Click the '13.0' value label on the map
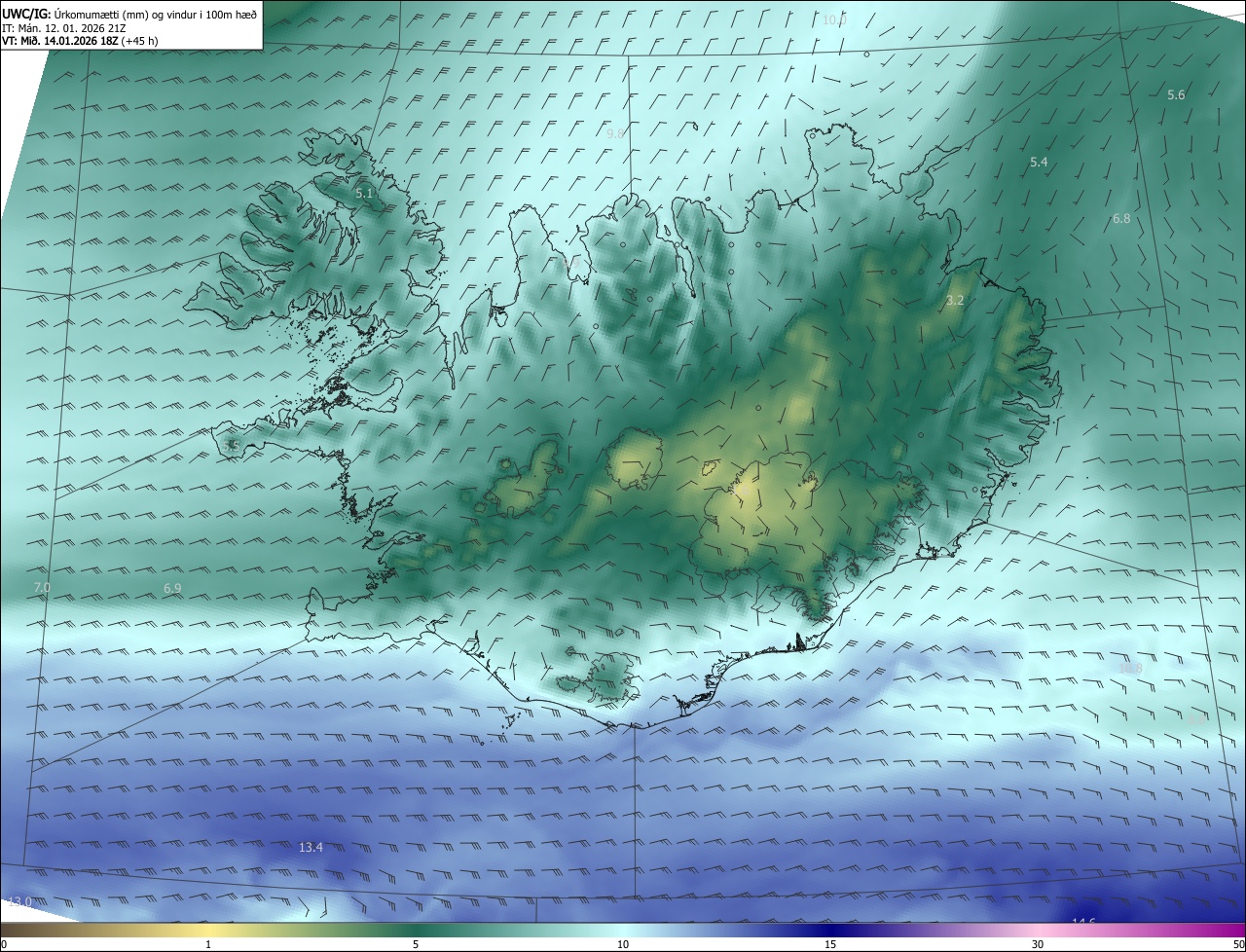The width and height of the screenshot is (1246, 952). click(19, 902)
